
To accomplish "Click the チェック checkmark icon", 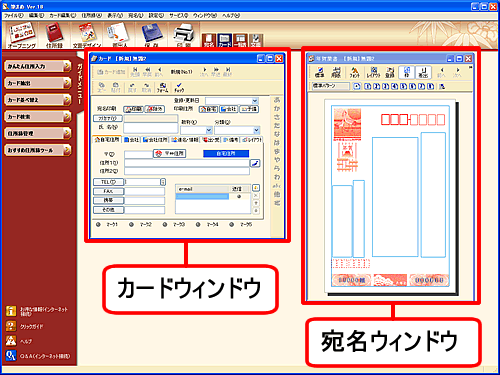I will point(179,88).
